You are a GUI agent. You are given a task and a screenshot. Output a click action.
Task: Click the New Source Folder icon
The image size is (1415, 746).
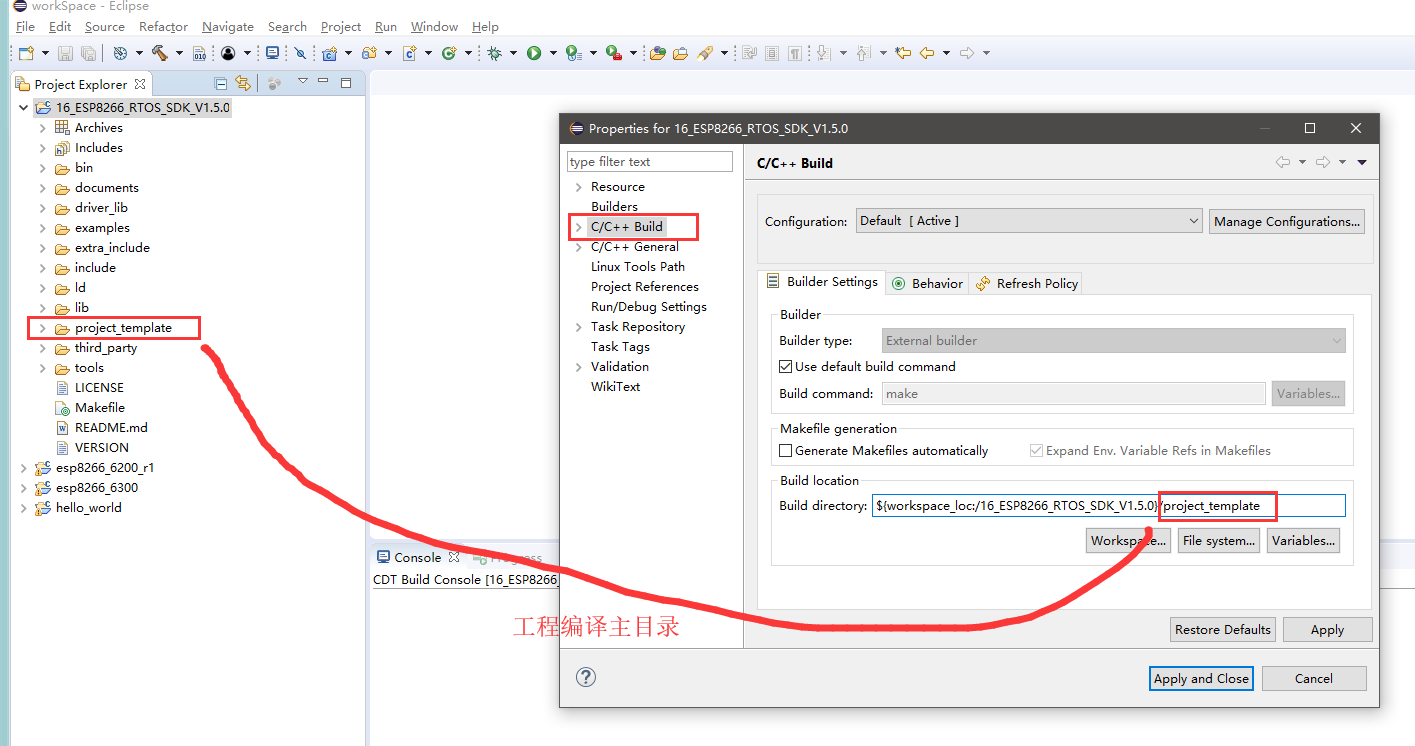pos(369,53)
